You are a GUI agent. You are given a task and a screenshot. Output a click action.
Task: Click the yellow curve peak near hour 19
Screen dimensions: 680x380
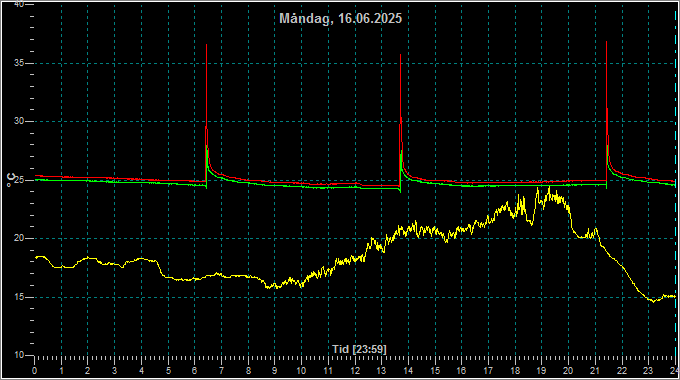(549, 188)
